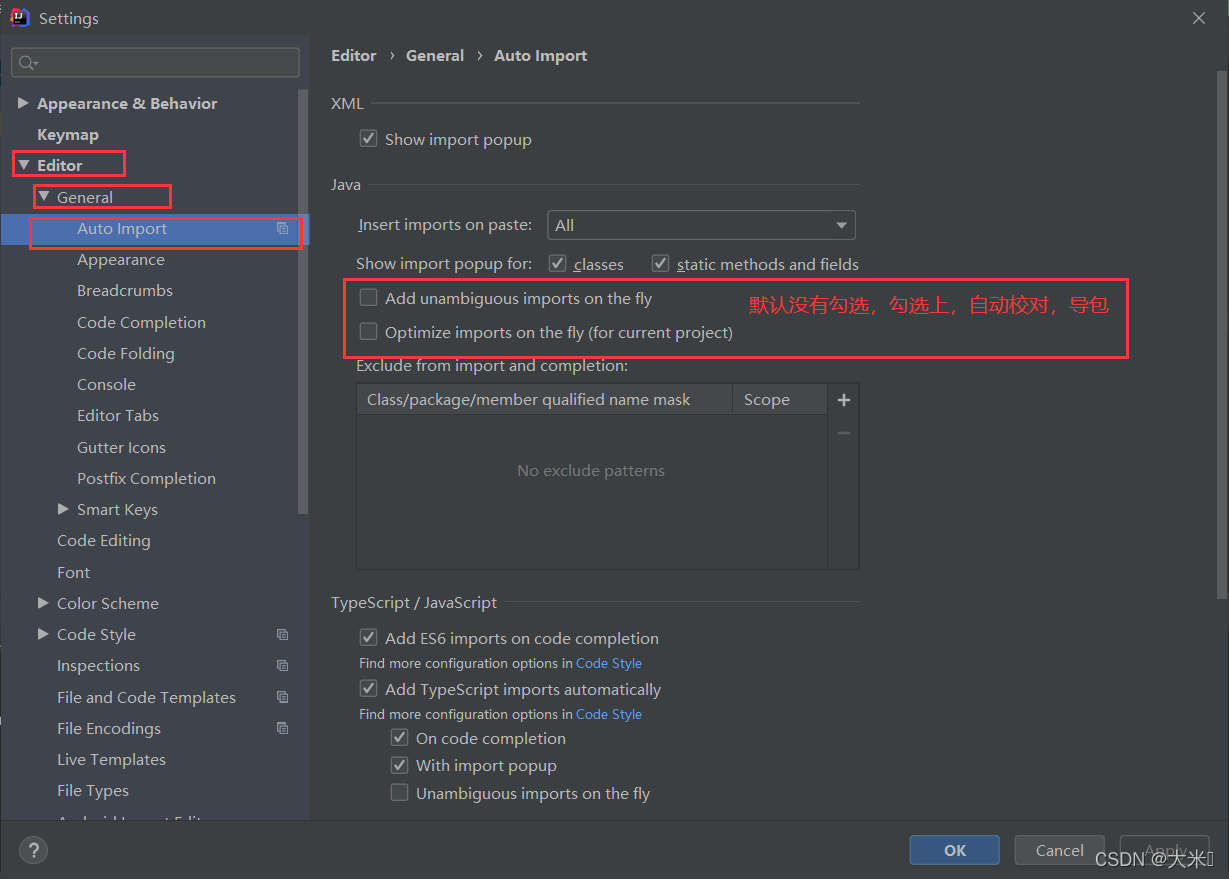Viewport: 1229px width, 879px height.
Task: Expand the Color Scheme node arrow
Action: 43,603
